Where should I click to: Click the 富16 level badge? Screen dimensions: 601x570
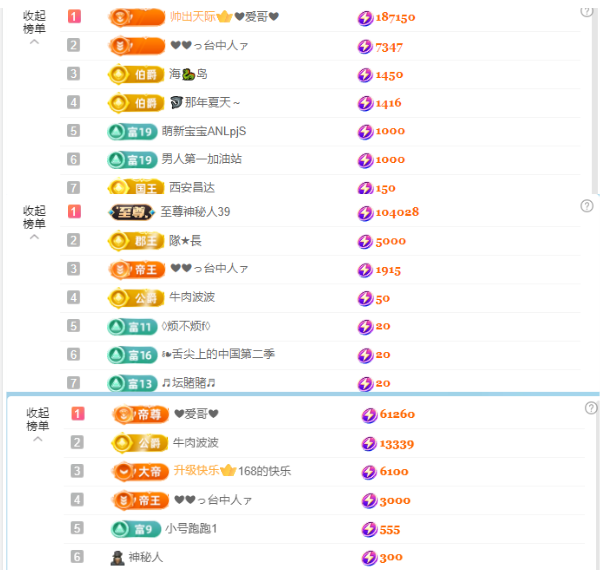click(132, 355)
